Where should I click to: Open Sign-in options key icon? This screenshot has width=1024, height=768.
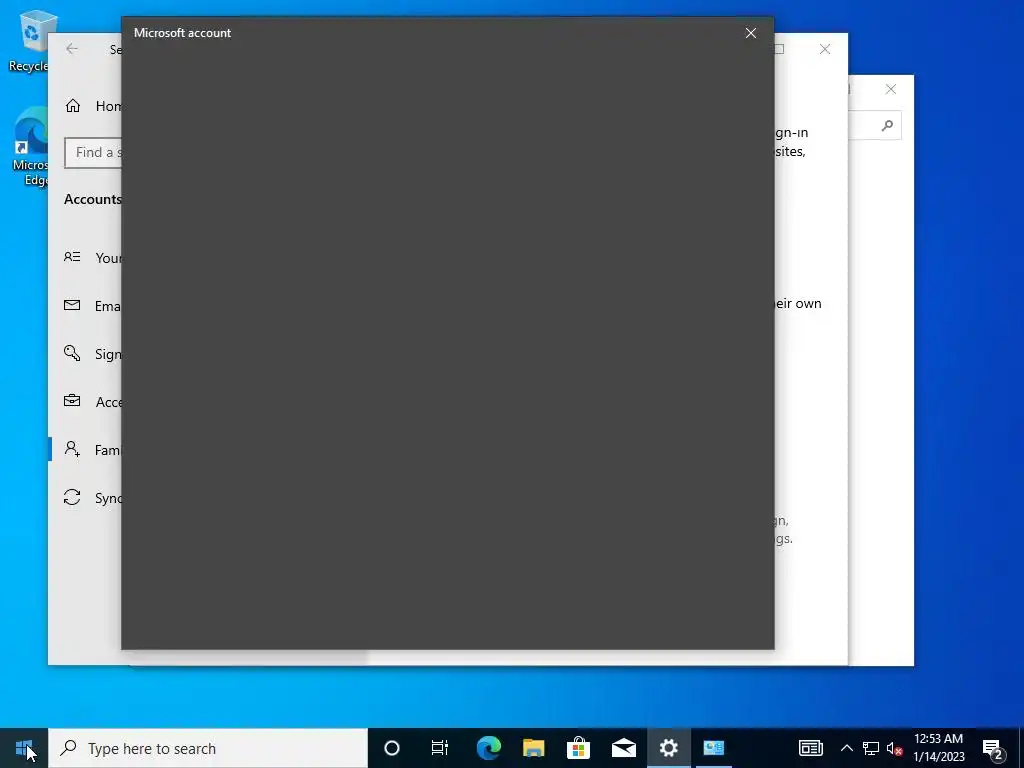click(x=72, y=353)
